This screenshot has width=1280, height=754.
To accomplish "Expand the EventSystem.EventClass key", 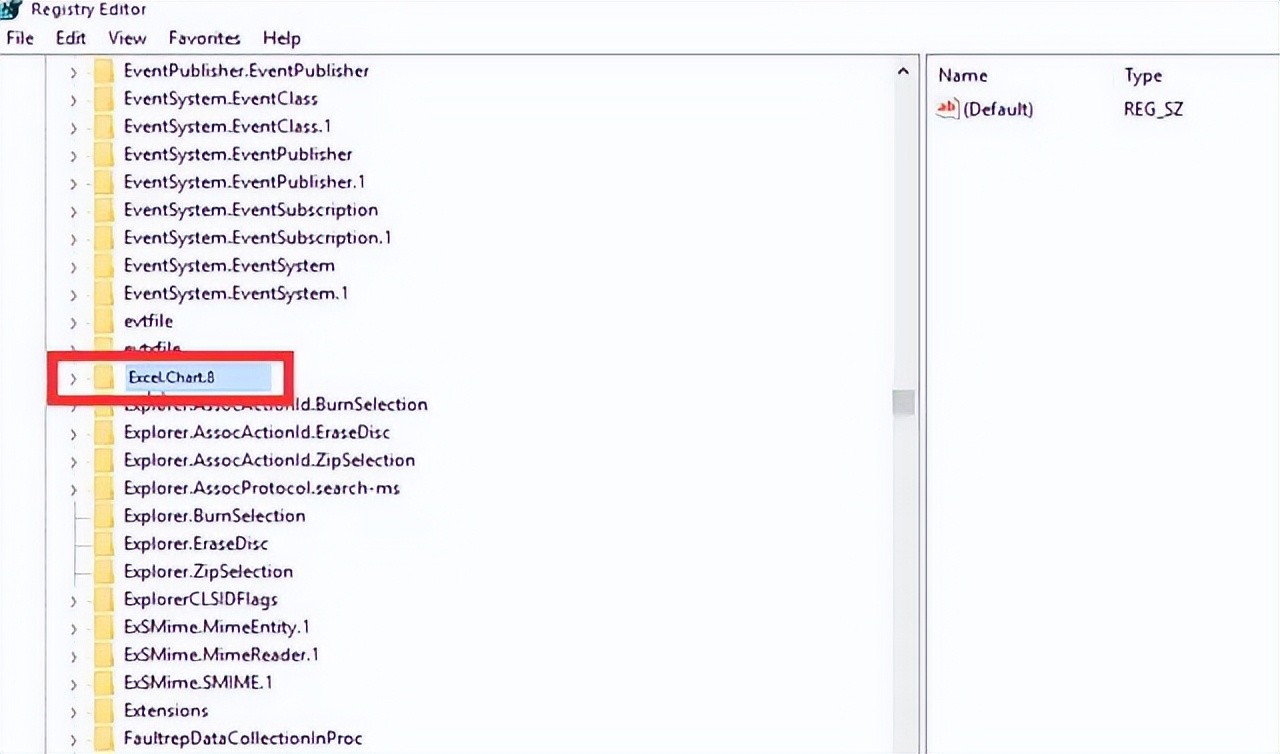I will pyautogui.click(x=73, y=100).
